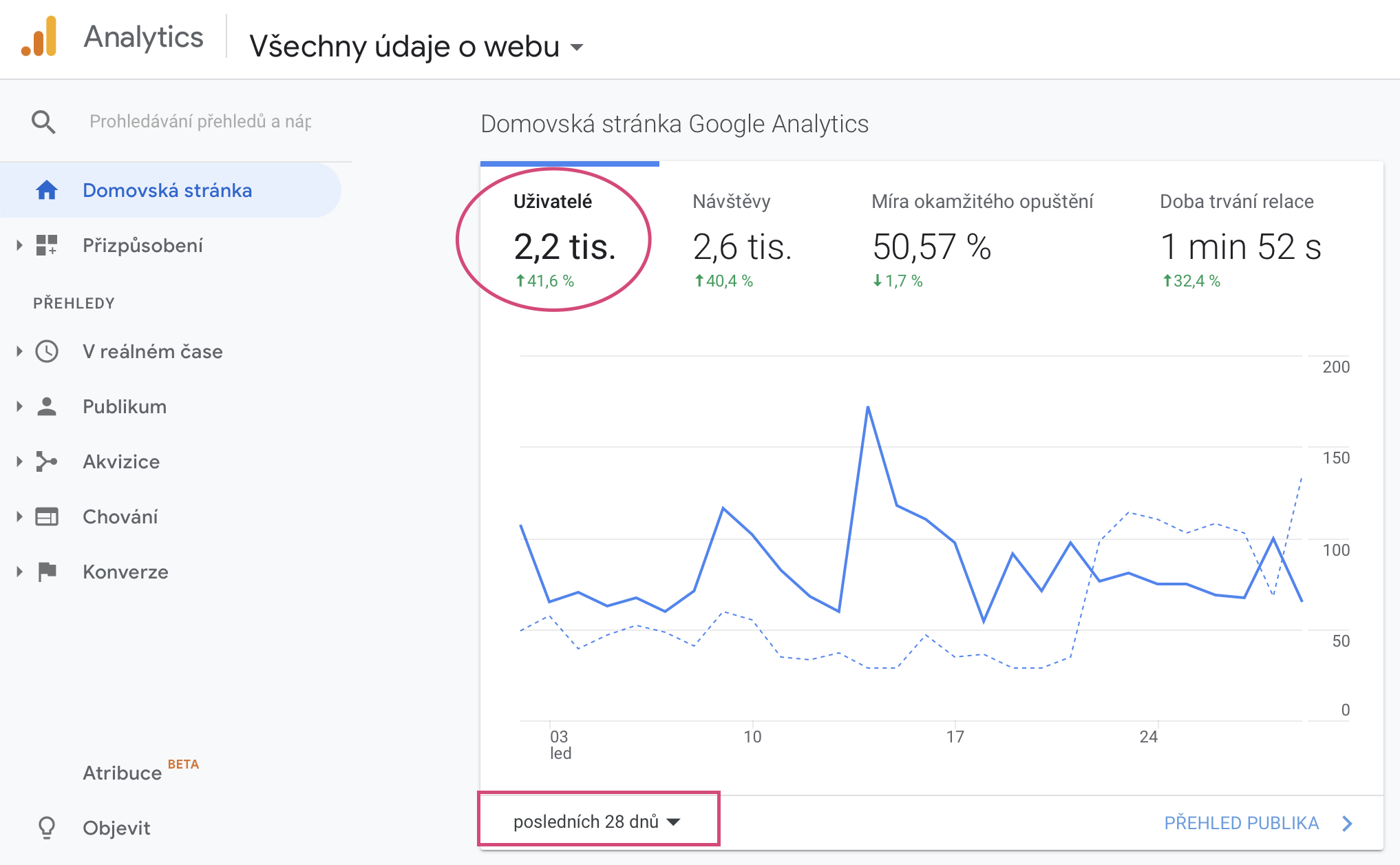Click the Google Analytics logo icon

coord(39,37)
